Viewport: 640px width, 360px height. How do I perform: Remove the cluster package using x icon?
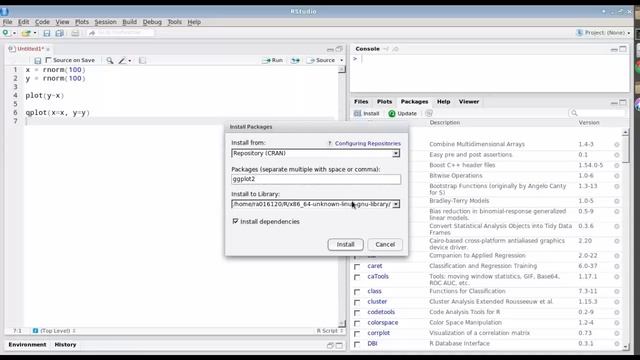(x=617, y=302)
